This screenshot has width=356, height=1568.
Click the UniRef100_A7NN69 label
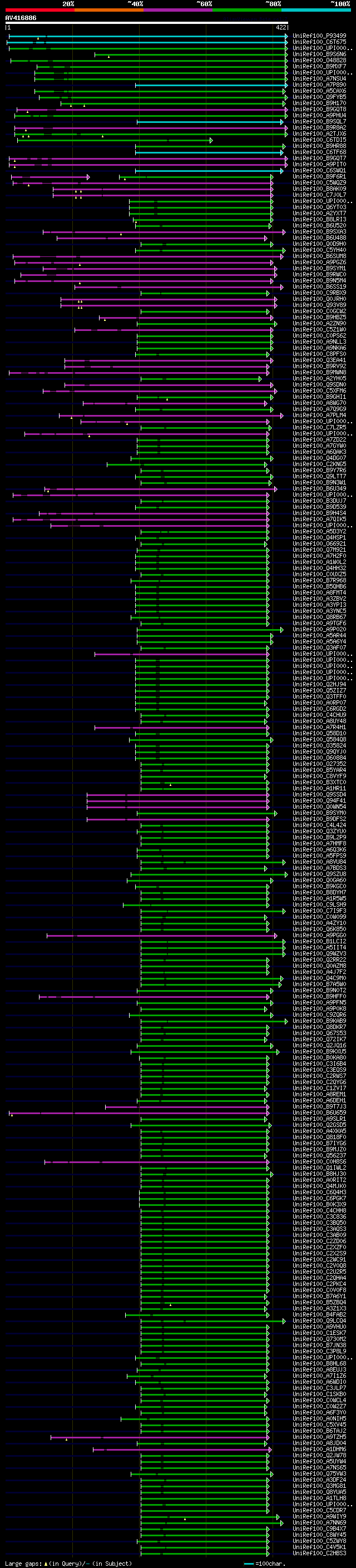tap(319, 1523)
